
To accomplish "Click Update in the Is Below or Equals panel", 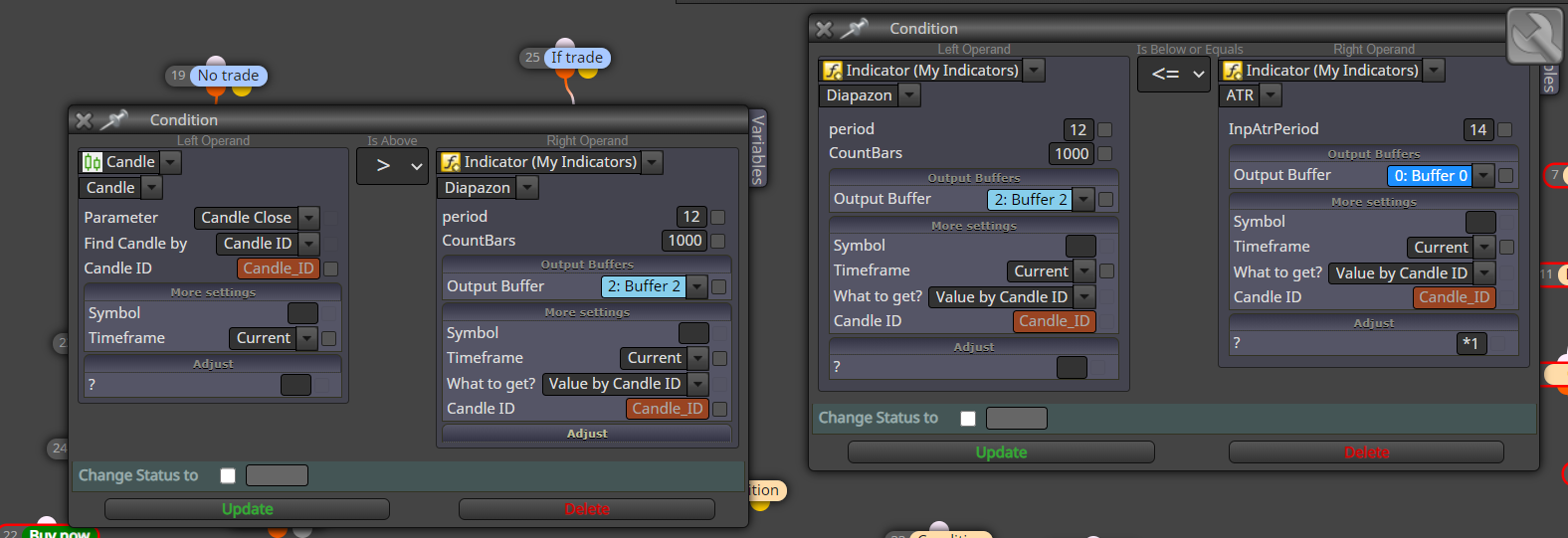I will 1001,452.
